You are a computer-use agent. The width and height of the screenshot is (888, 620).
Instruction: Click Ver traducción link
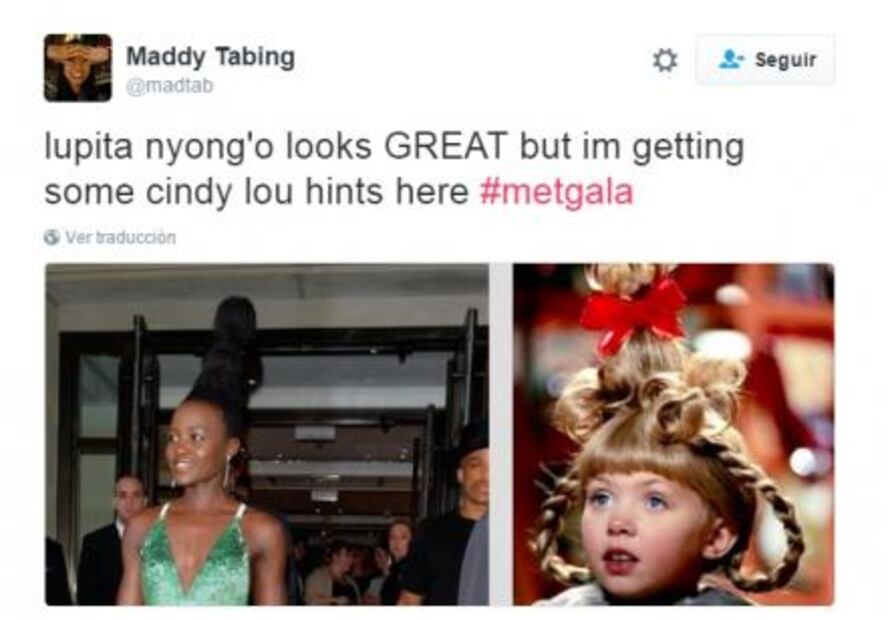(121, 237)
